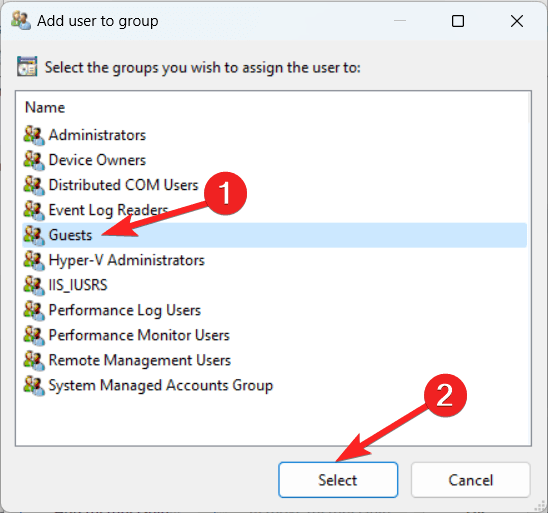Click the System Managed Accounts Group icon
Image resolution: width=548 pixels, height=513 pixels.
pyautogui.click(x=34, y=385)
